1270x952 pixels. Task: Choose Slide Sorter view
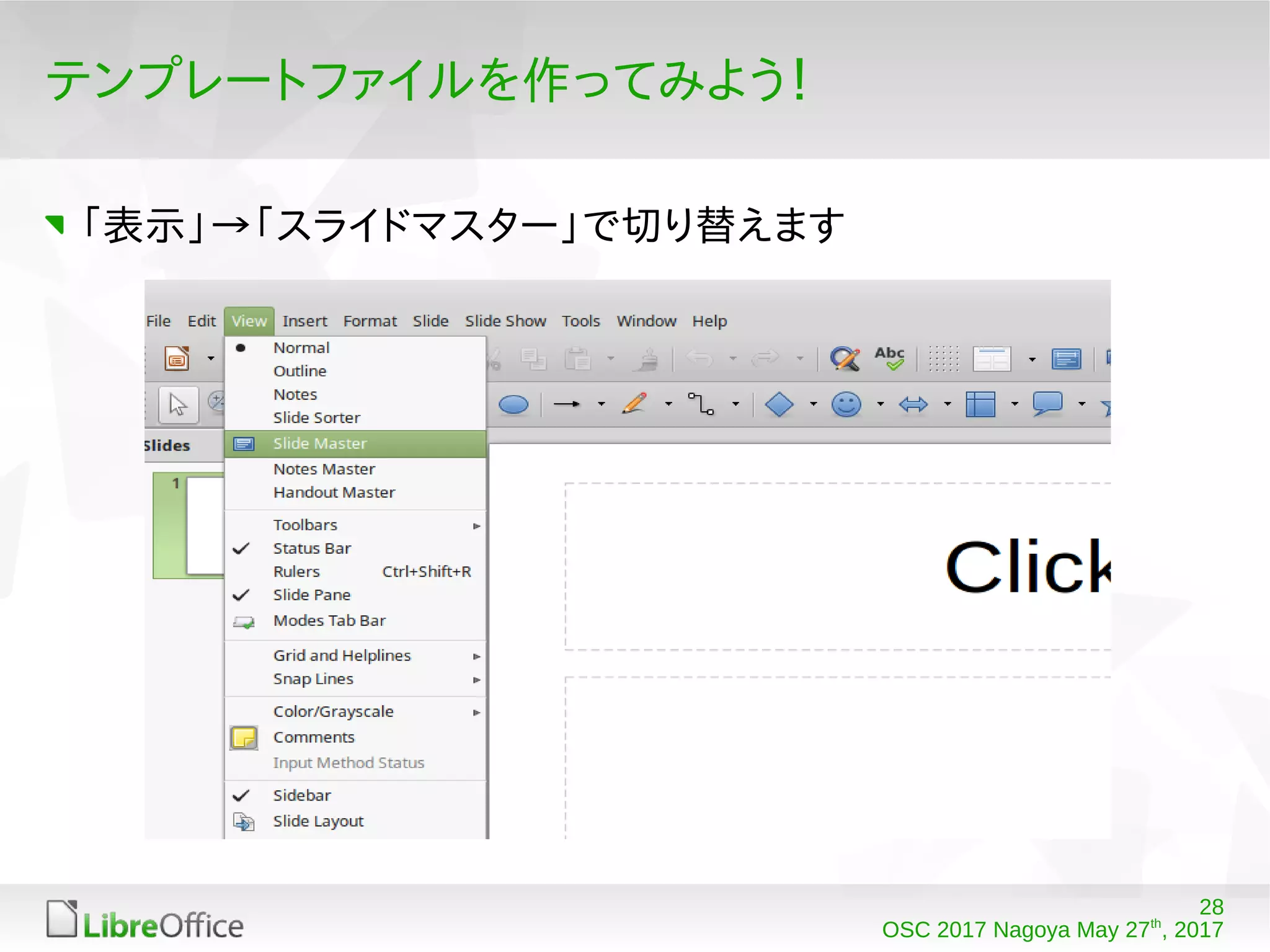(355, 417)
